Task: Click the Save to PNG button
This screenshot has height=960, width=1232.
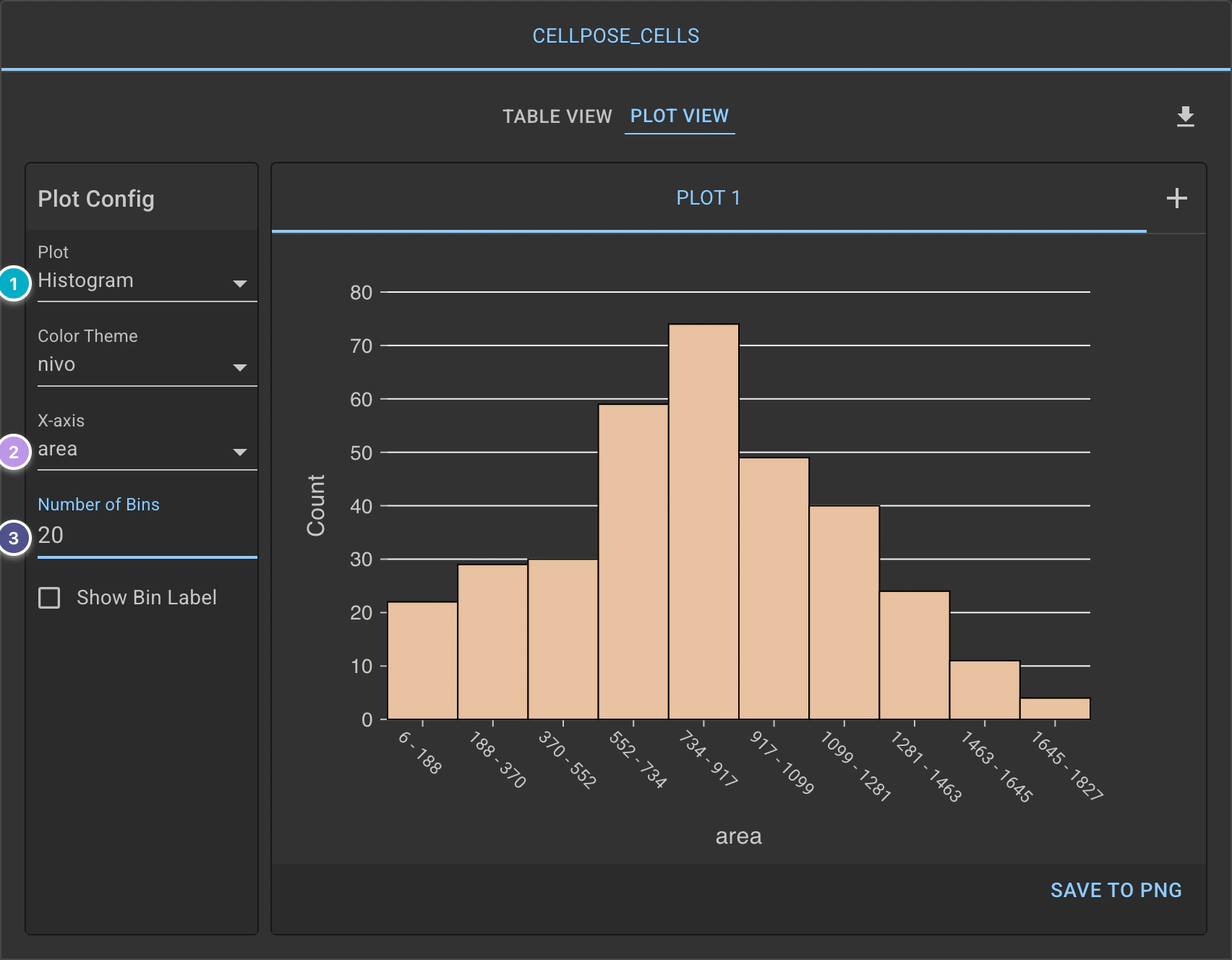Action: click(1116, 890)
